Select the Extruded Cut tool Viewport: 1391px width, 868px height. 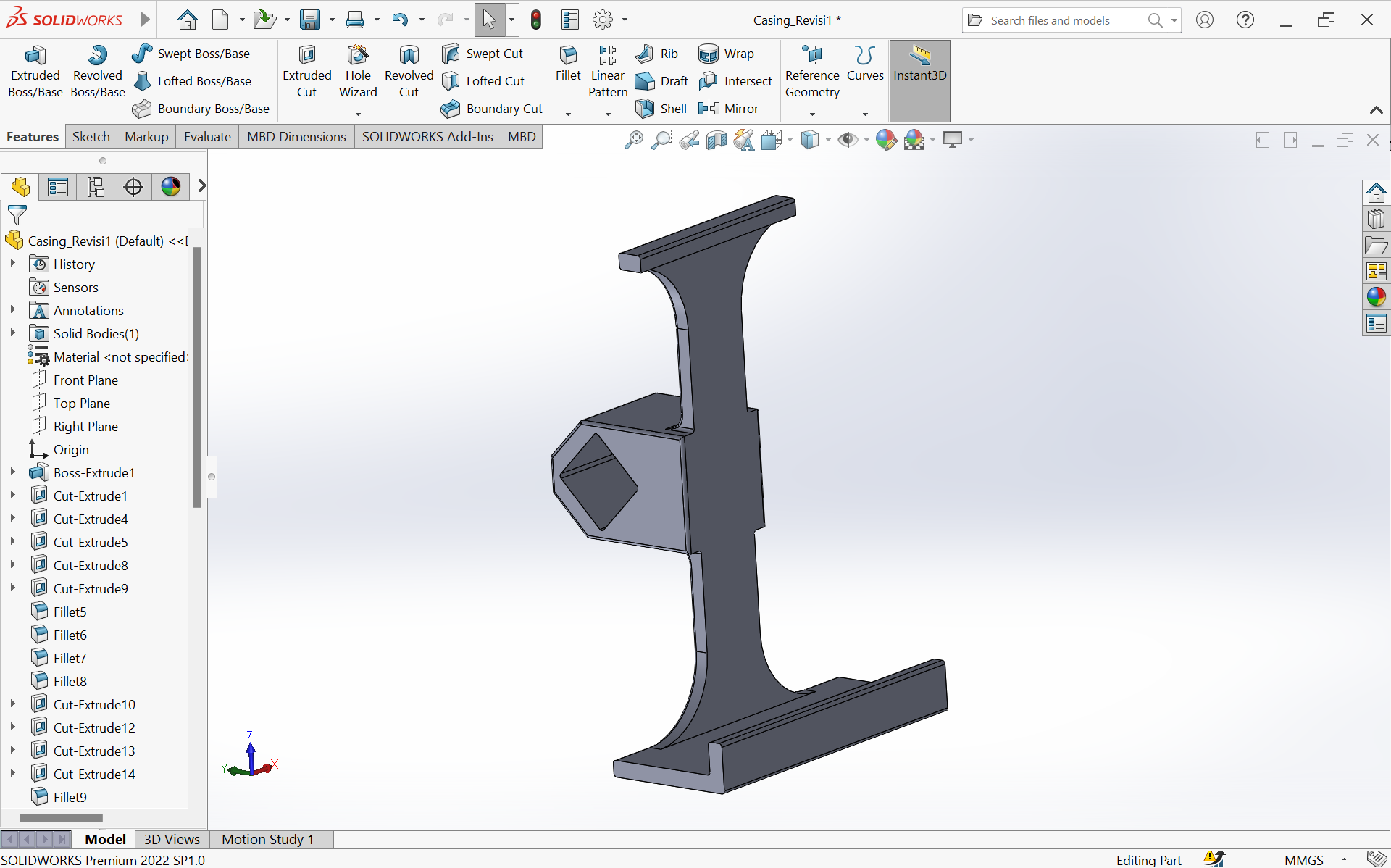coord(306,71)
